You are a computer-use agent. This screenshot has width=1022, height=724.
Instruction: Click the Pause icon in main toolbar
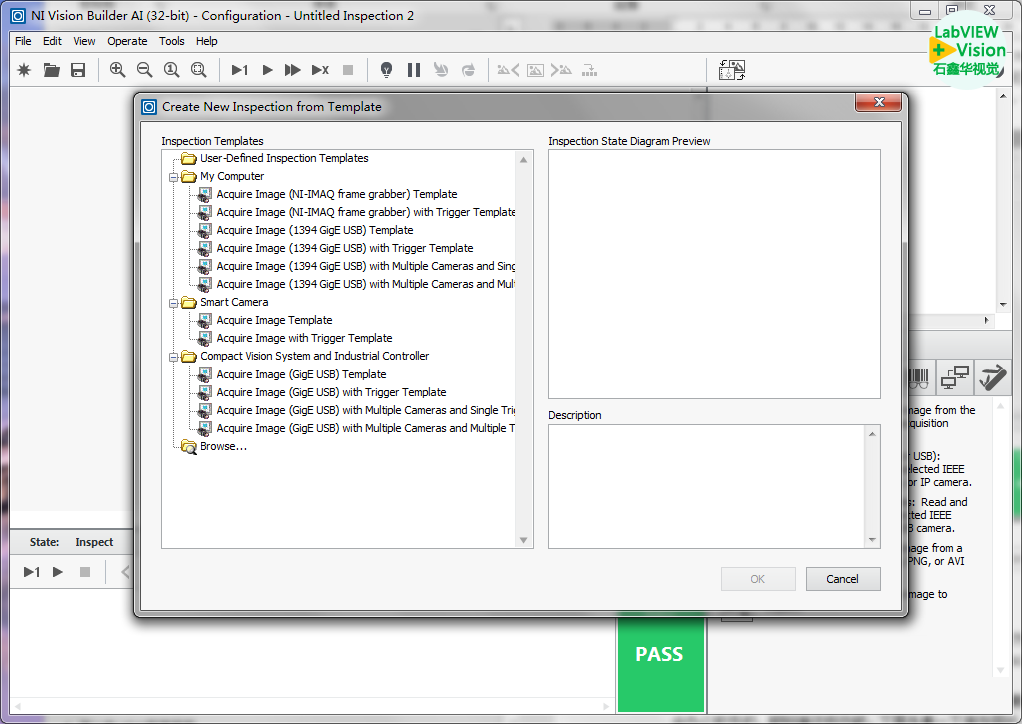[413, 70]
